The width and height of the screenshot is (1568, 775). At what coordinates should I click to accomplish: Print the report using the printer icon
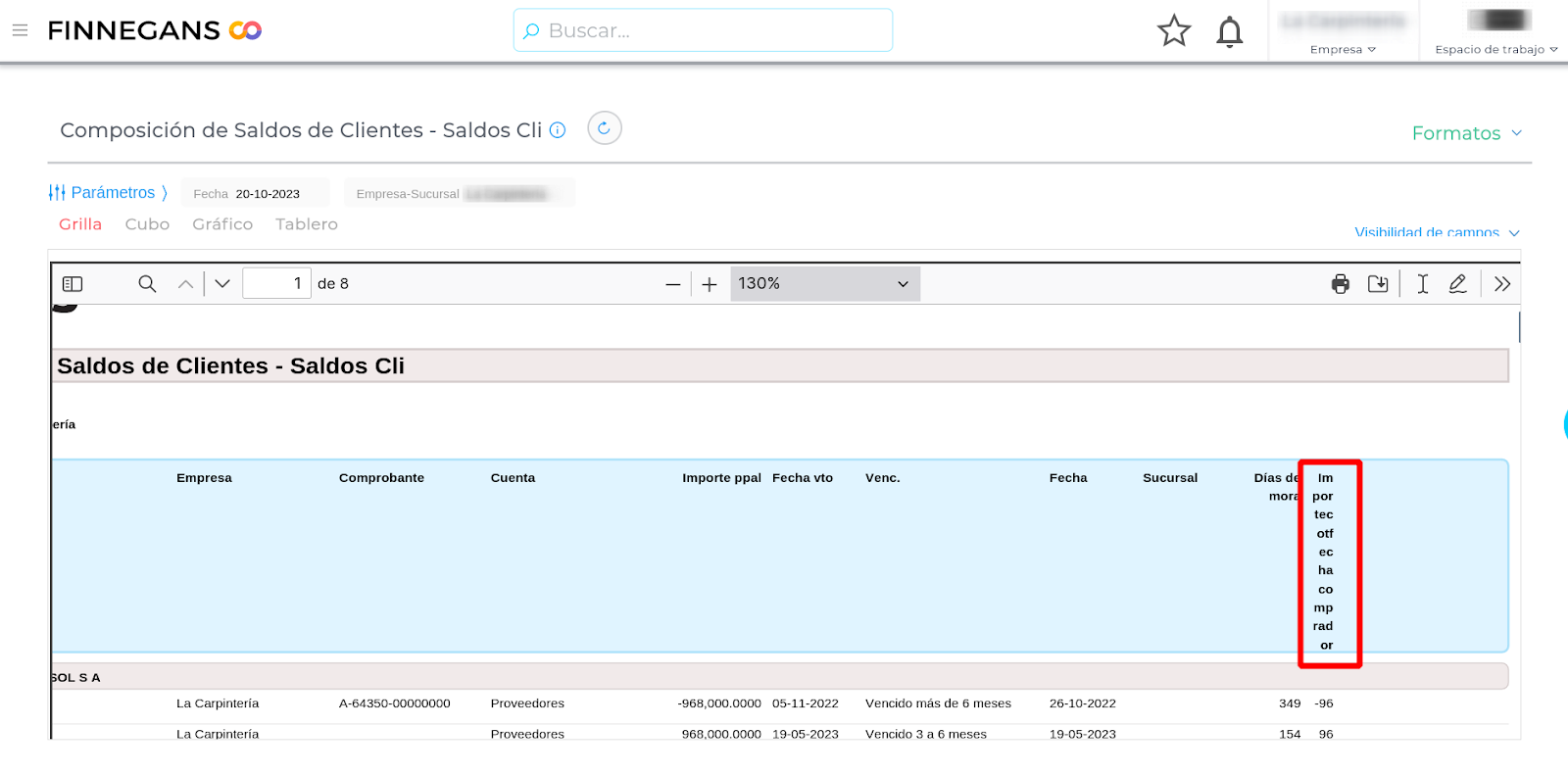(x=1340, y=284)
